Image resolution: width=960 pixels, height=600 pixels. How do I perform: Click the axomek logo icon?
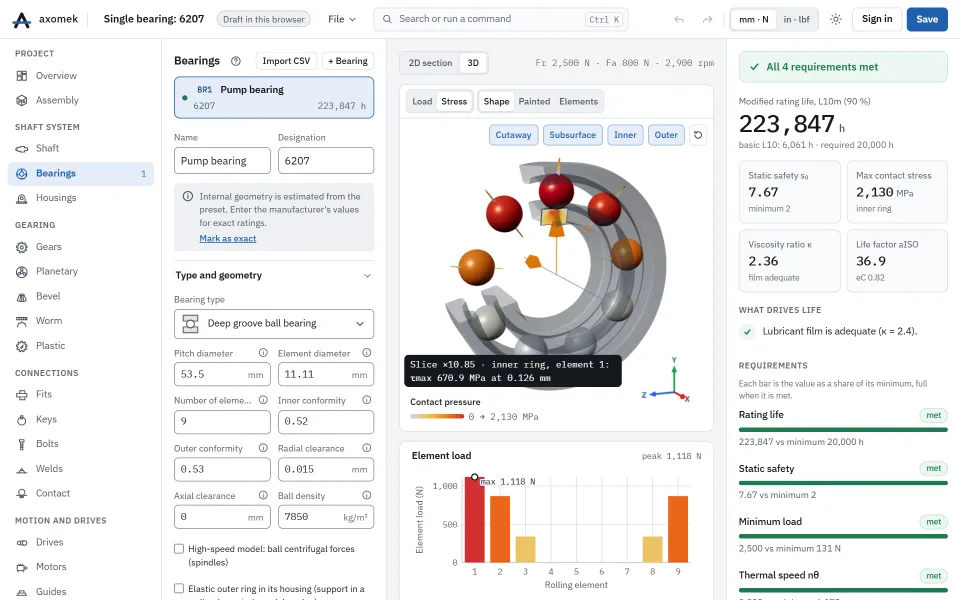pyautogui.click(x=21, y=20)
